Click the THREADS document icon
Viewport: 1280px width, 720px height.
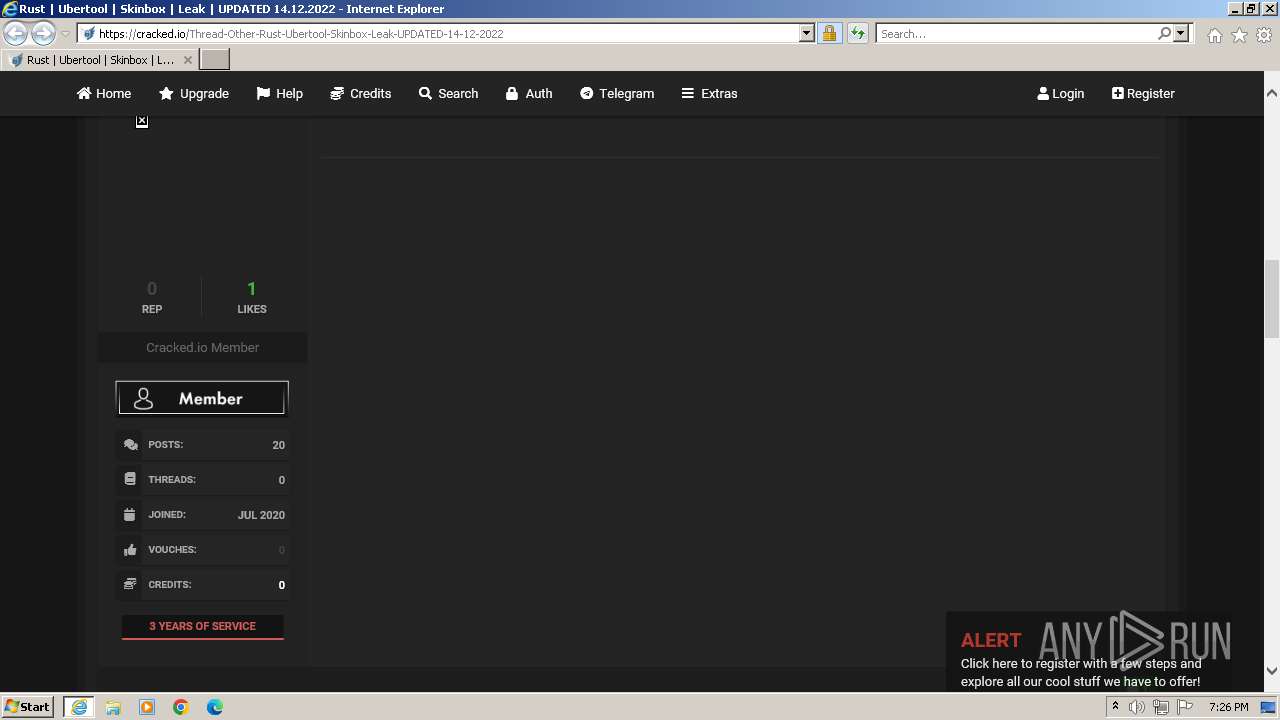(130, 480)
